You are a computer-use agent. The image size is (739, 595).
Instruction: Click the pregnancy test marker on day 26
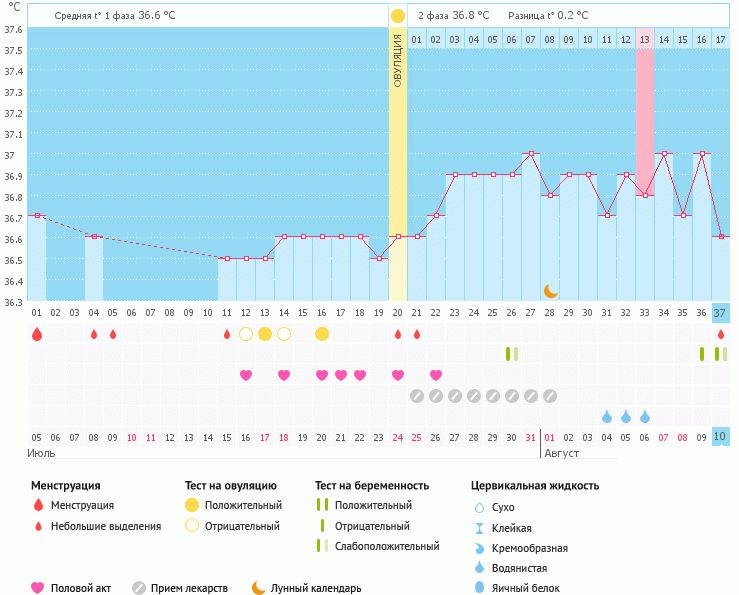tap(512, 354)
